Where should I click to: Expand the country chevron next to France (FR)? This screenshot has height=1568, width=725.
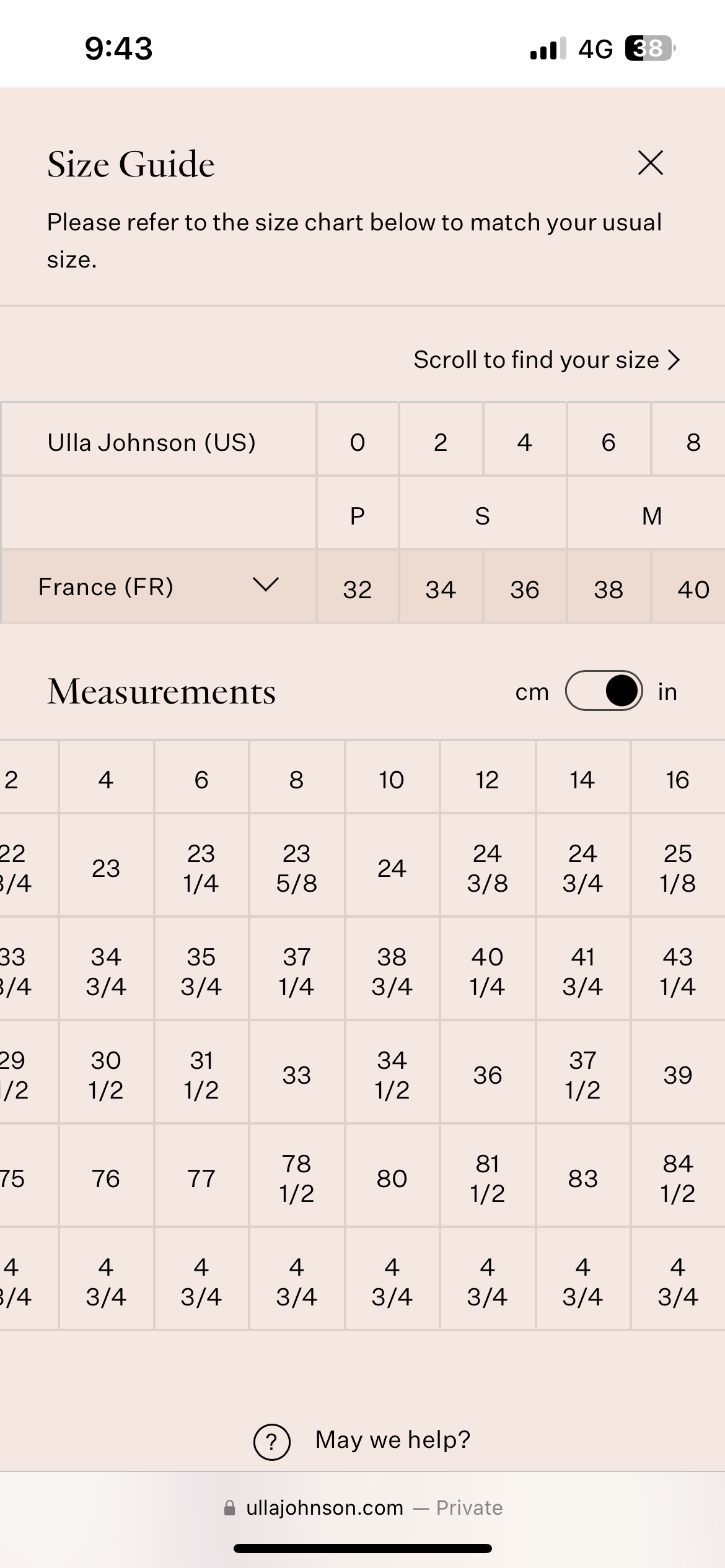click(266, 585)
